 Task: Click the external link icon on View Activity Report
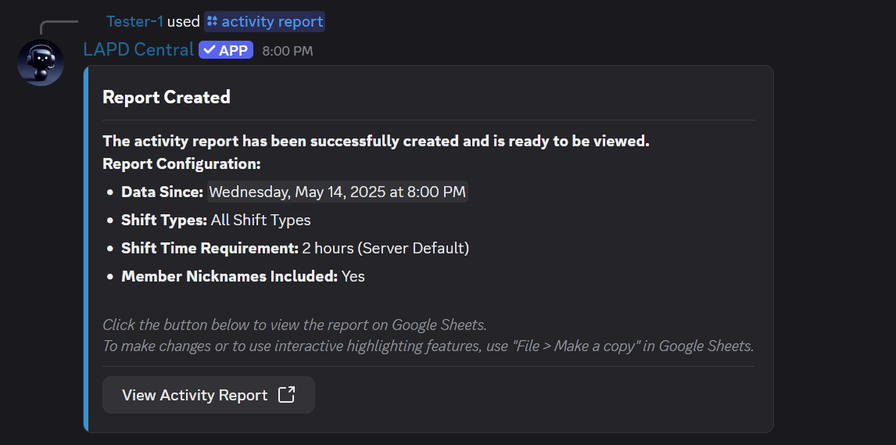click(x=286, y=394)
